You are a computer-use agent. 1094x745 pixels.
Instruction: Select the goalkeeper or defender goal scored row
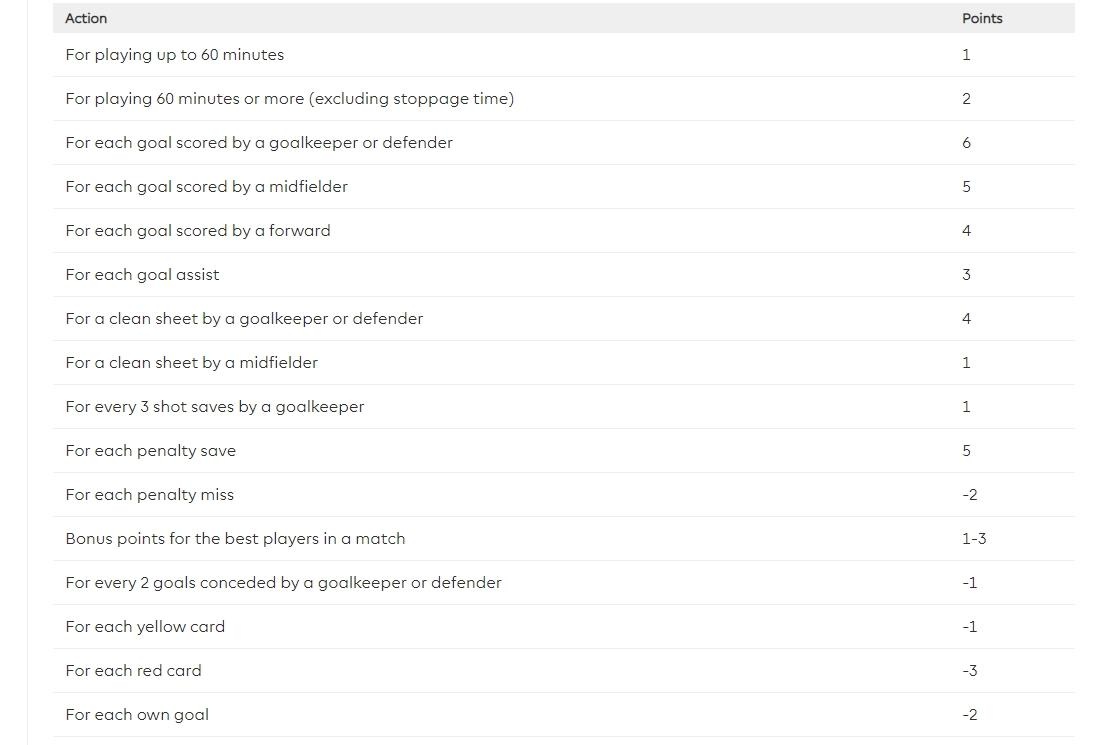click(x=259, y=143)
